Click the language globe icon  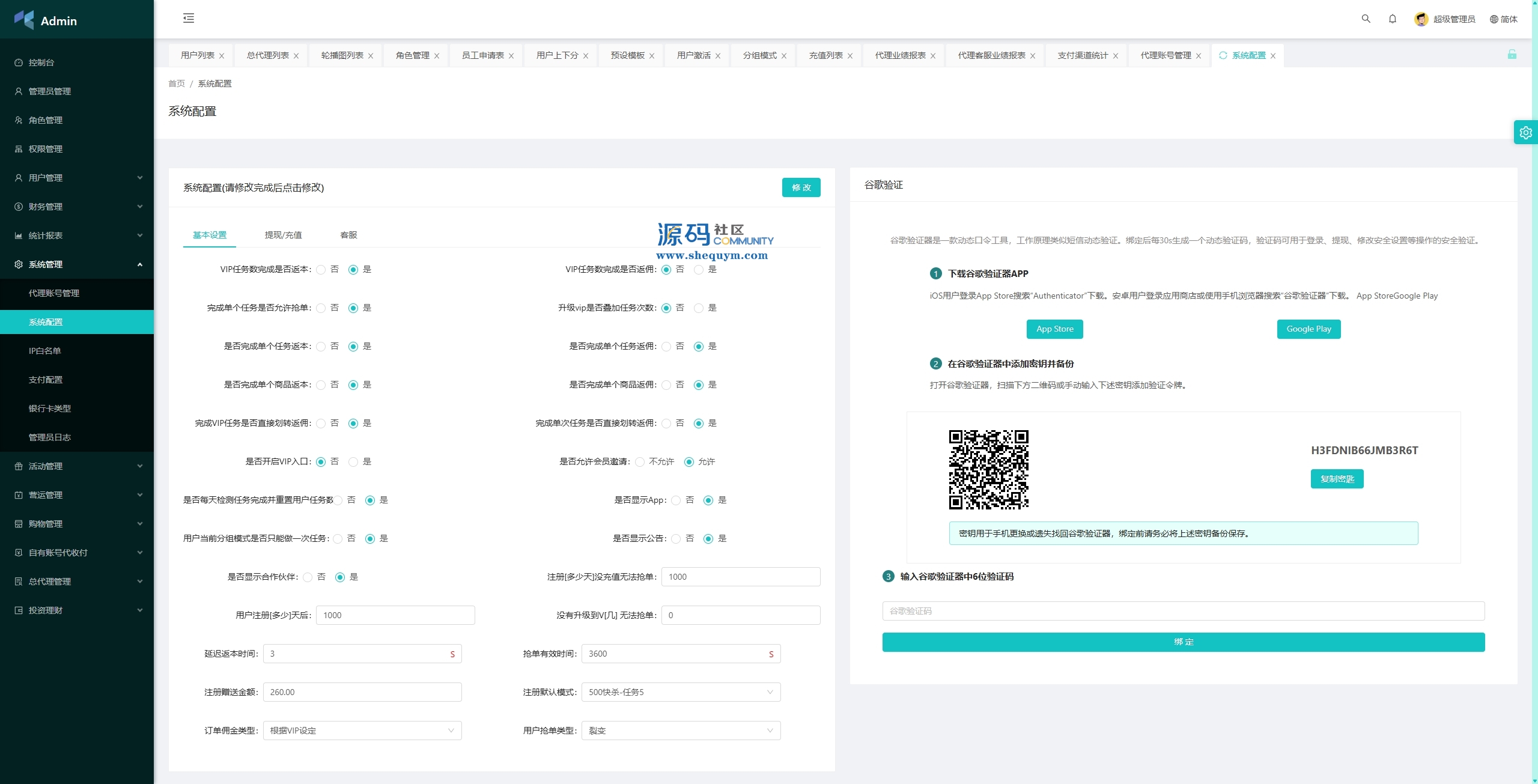tap(1494, 19)
